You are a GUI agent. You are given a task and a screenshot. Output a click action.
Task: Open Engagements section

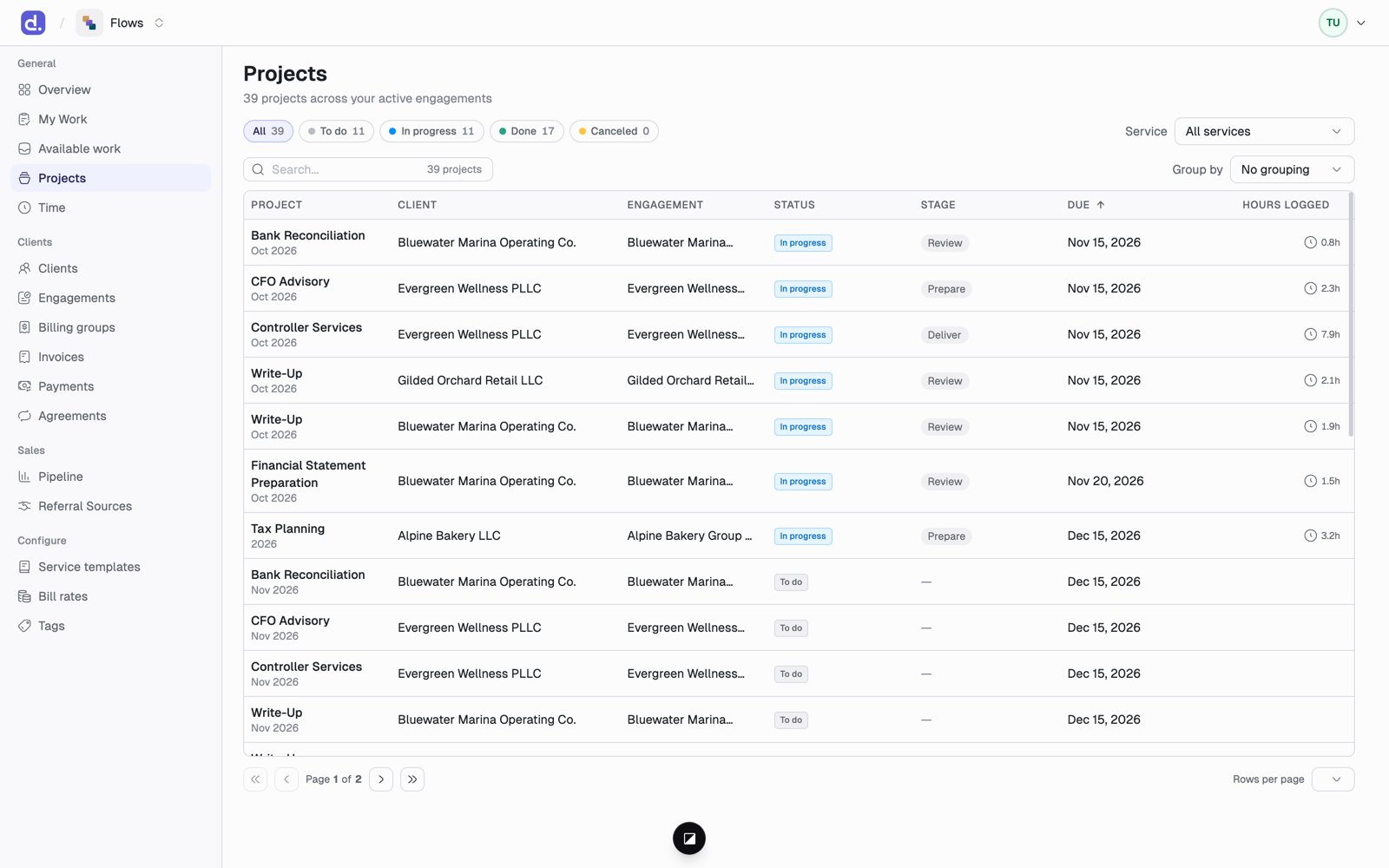111,298
